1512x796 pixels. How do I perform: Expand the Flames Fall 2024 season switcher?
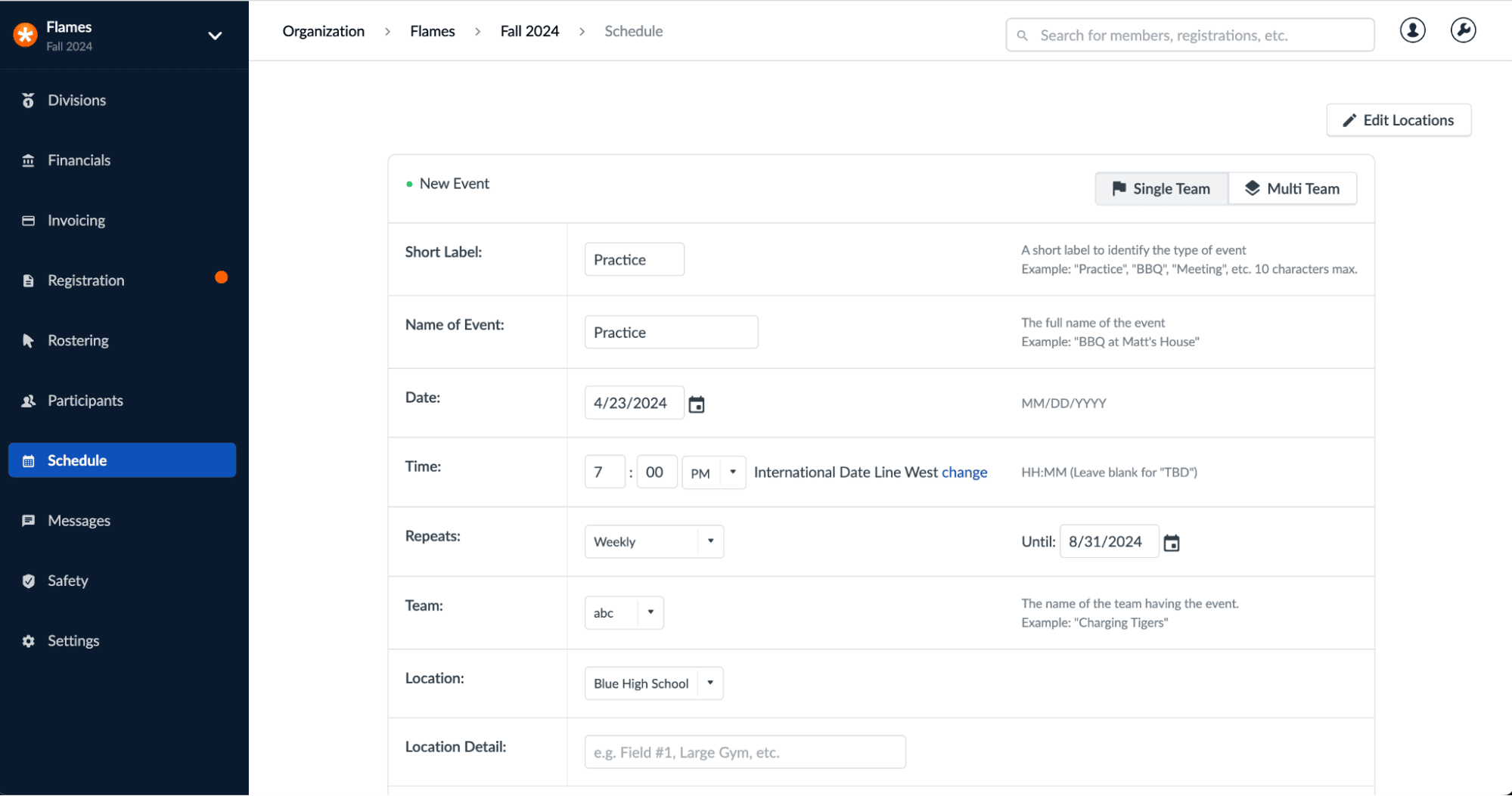[215, 35]
